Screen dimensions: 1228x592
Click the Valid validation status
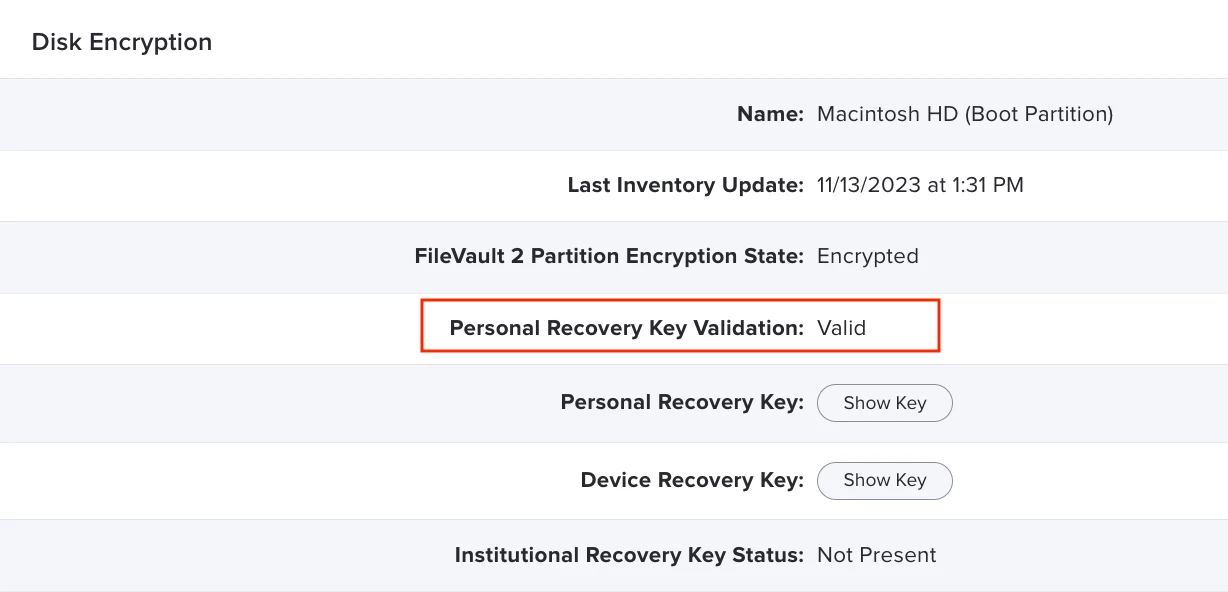[x=842, y=328]
